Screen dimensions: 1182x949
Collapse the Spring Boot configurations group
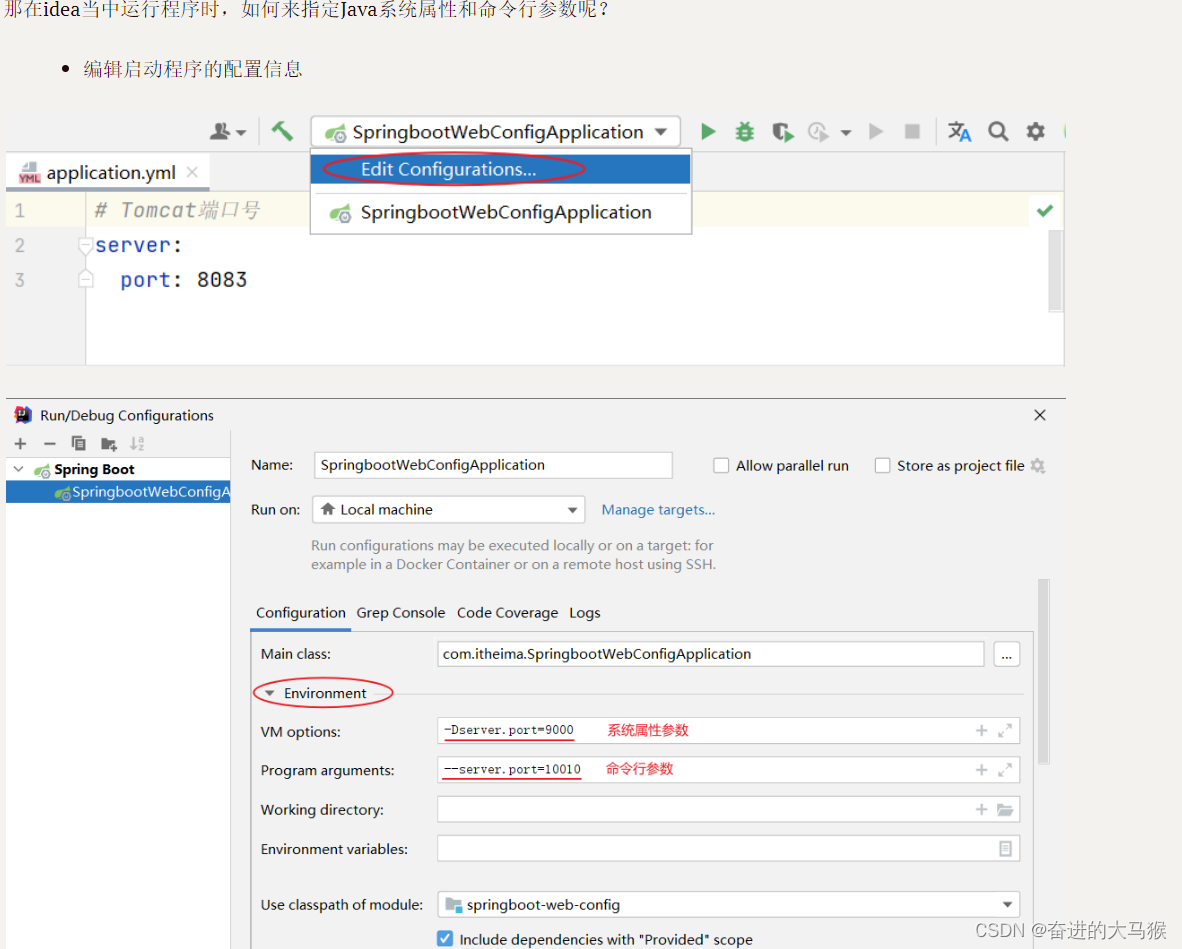tap(16, 469)
